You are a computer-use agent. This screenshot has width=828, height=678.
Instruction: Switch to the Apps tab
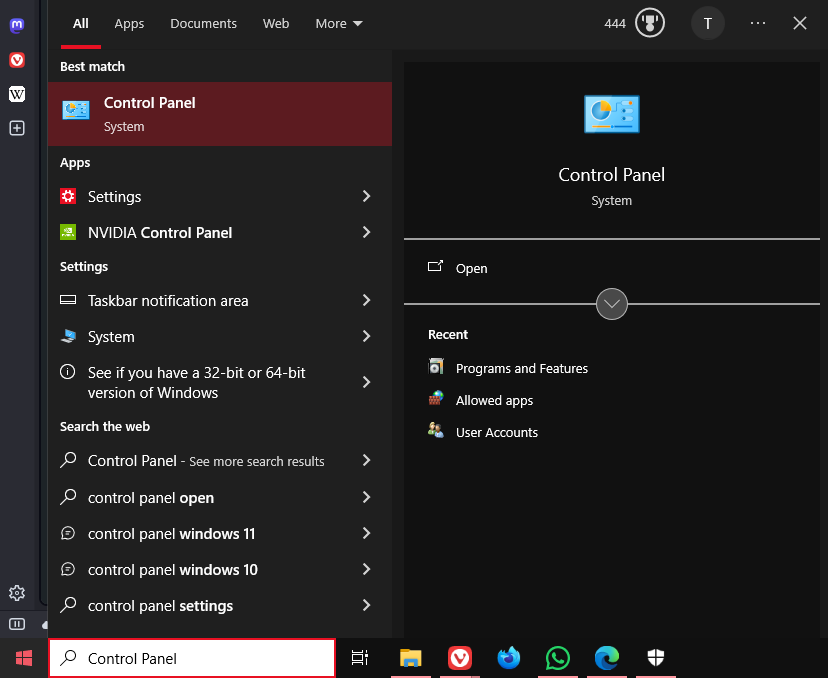point(129,22)
